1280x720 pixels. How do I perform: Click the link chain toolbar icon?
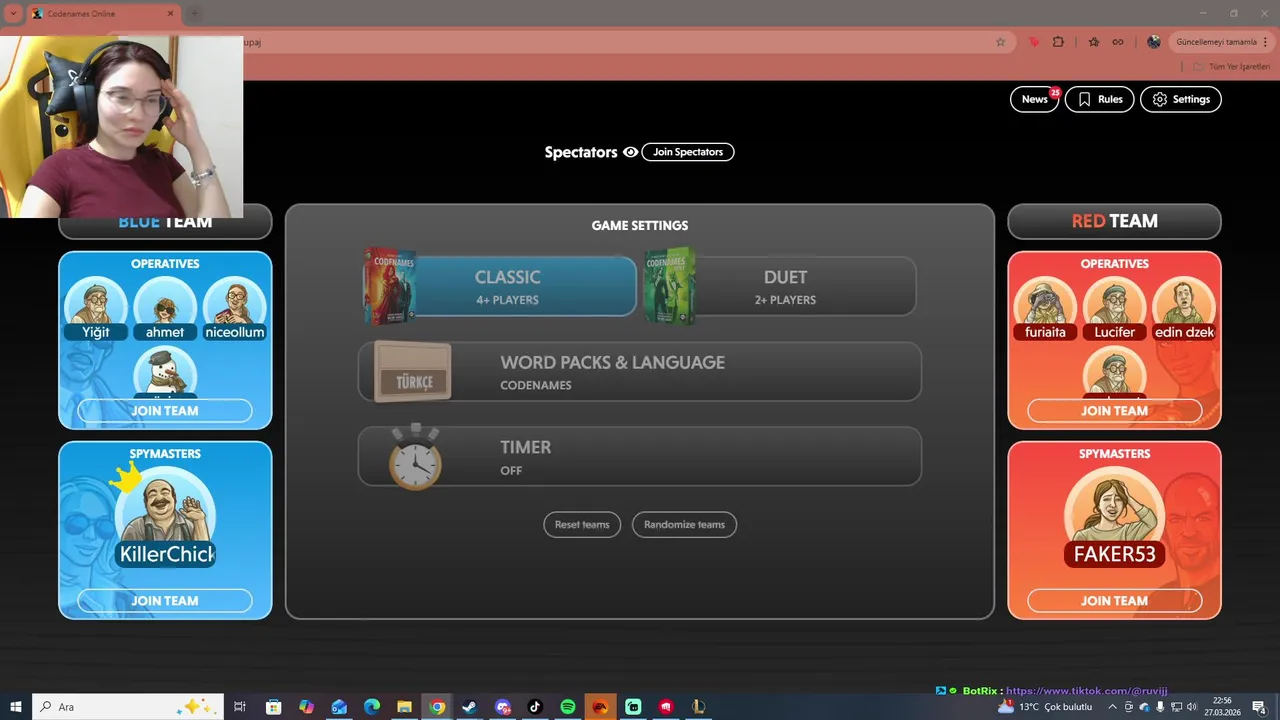tap(1118, 42)
